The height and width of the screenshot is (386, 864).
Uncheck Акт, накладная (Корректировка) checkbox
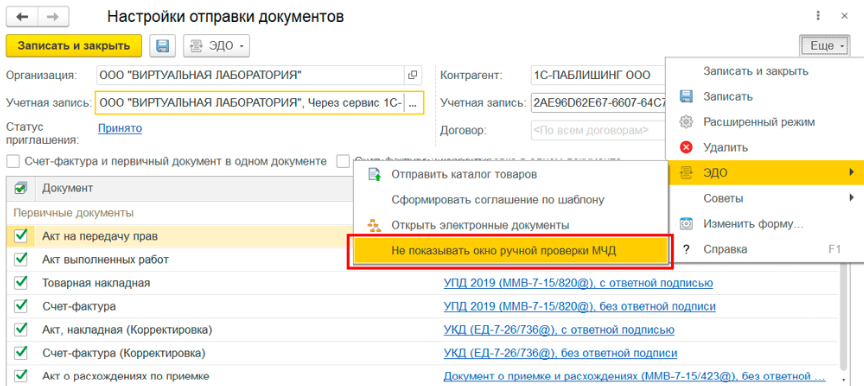20,329
